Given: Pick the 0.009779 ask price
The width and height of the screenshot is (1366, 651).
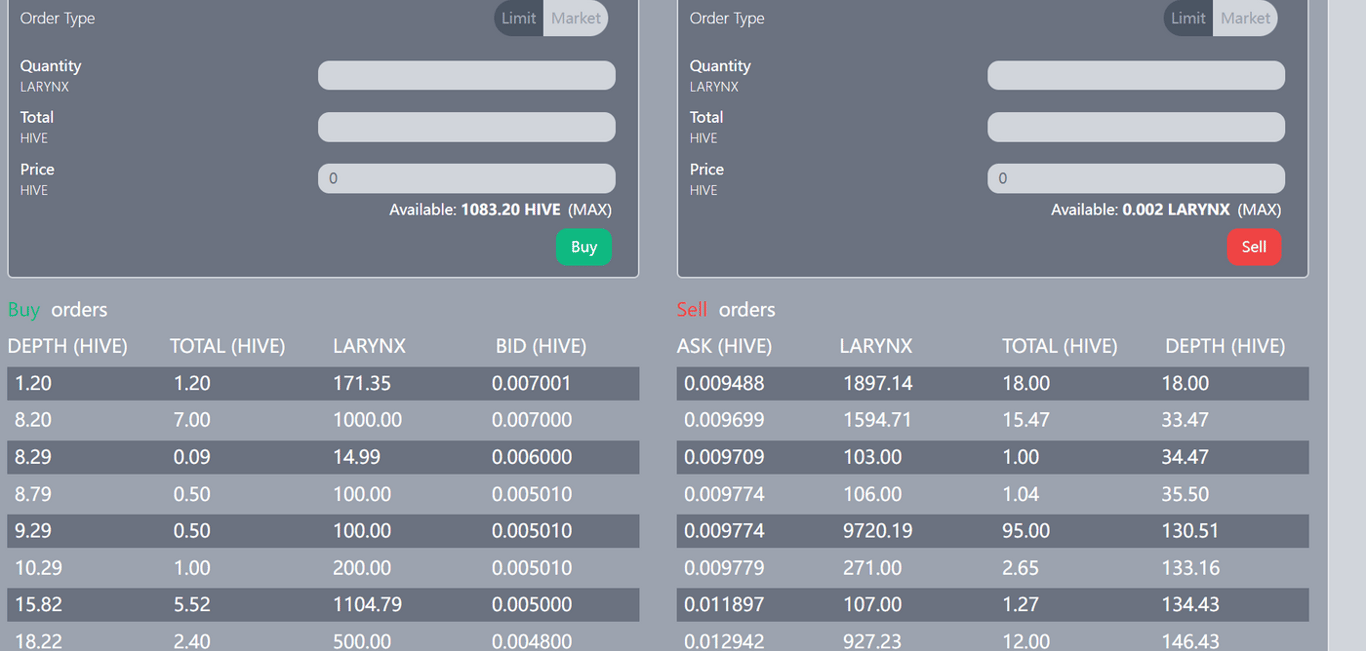Looking at the screenshot, I should [724, 568].
